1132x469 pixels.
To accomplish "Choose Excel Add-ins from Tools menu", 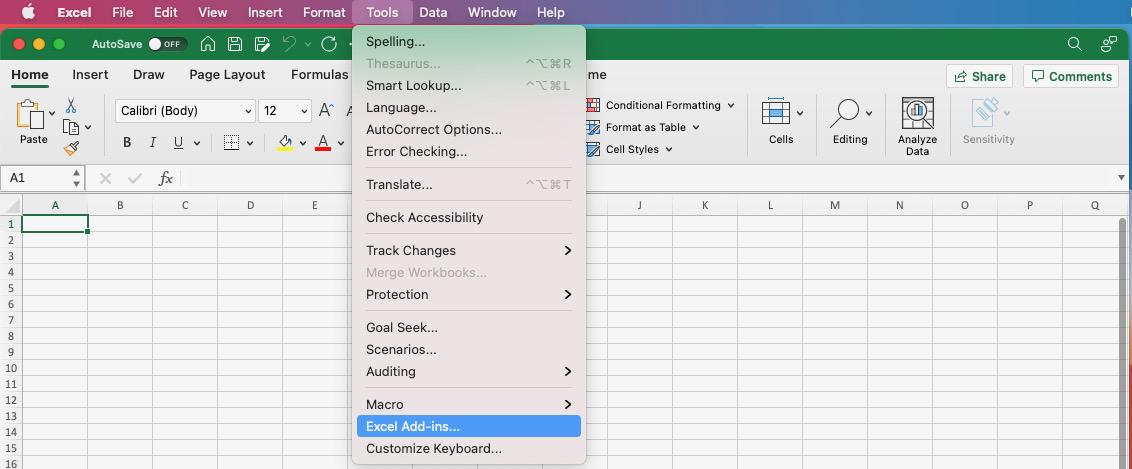I will click(x=413, y=427).
